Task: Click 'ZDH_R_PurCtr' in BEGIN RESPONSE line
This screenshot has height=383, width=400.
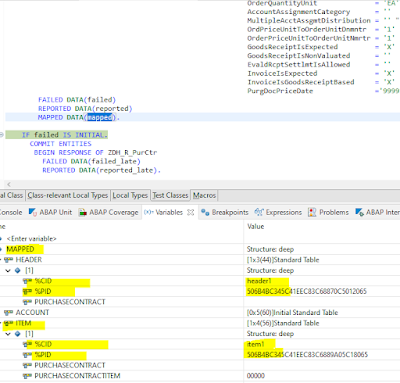Action: click(x=132, y=153)
